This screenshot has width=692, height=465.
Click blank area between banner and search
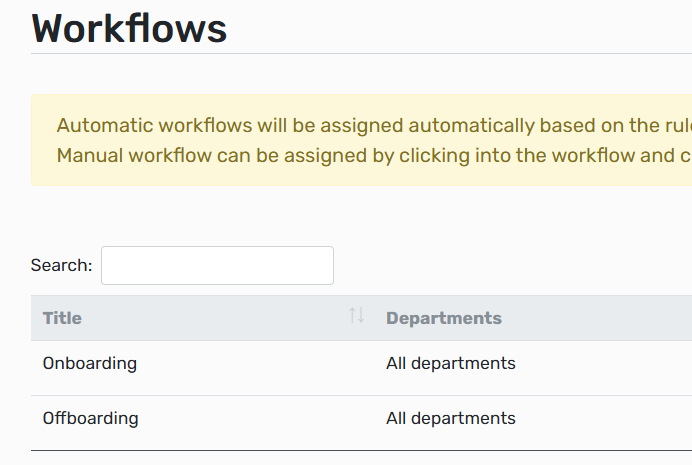coord(360,215)
